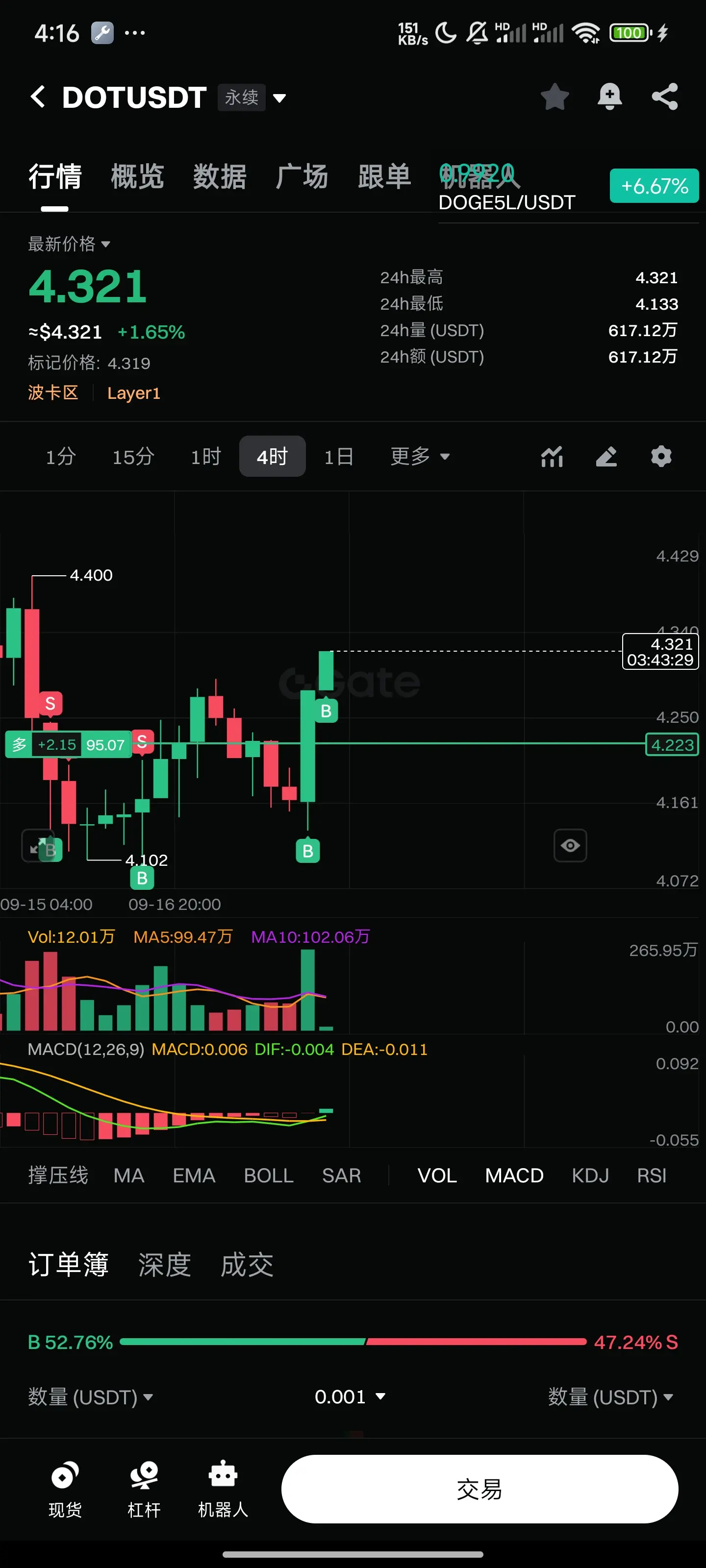Screen dimensions: 706x1568
Task: Toggle SAR indicator overlay
Action: click(341, 1176)
